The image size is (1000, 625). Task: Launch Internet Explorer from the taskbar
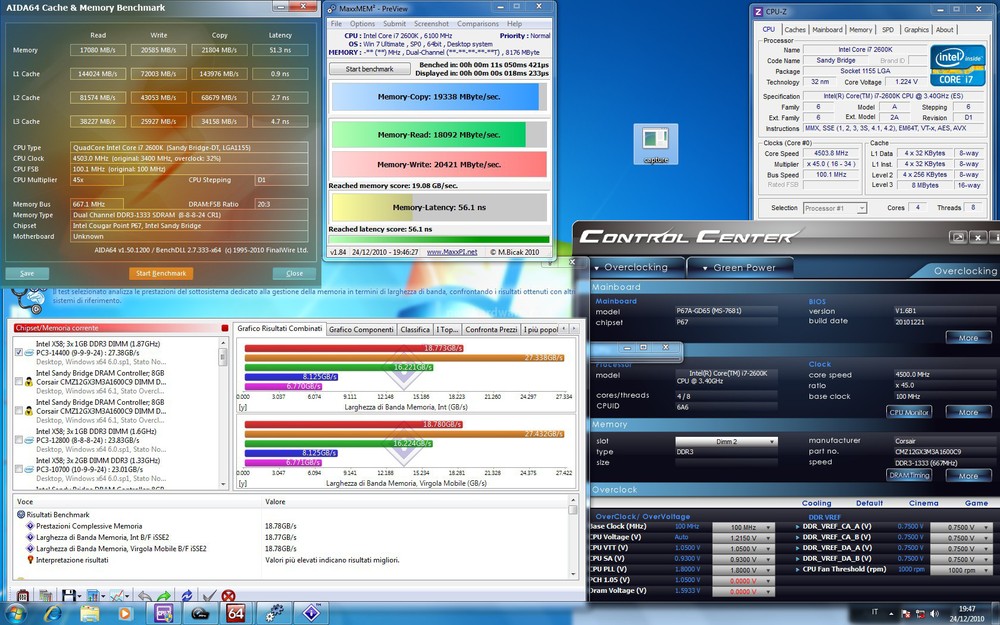click(52, 614)
